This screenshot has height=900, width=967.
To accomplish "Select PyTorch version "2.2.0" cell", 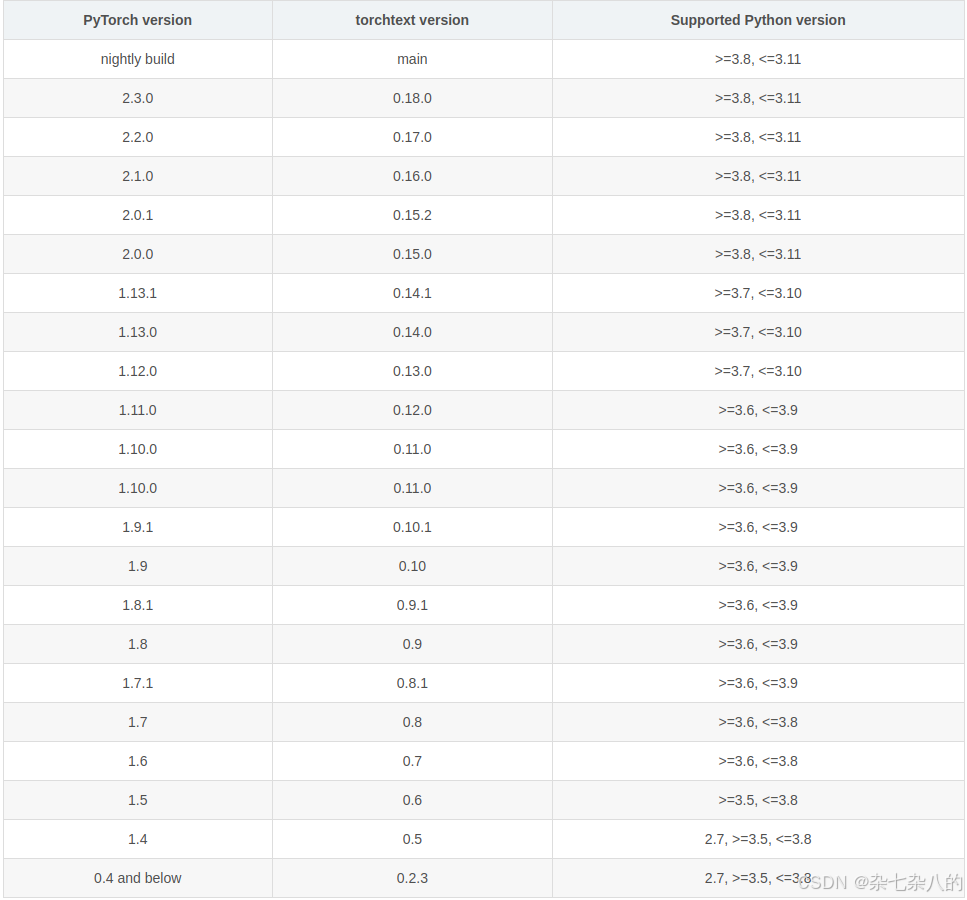I will [x=138, y=137].
